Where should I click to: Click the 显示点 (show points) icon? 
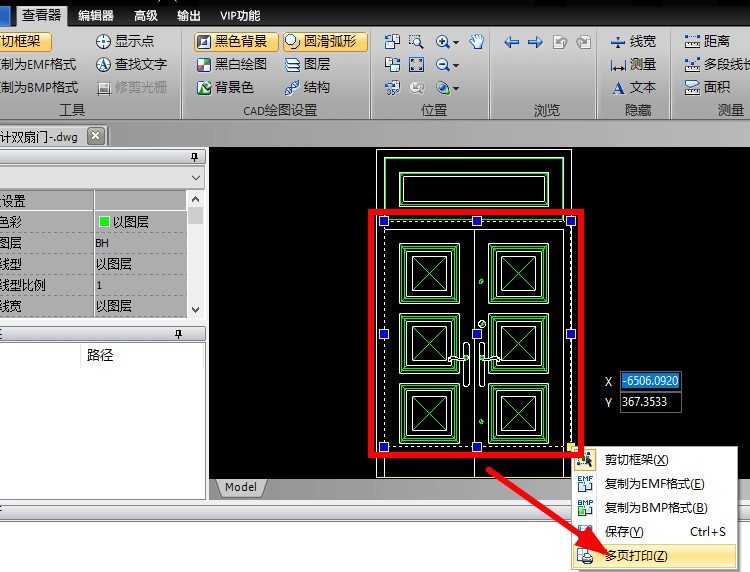(103, 41)
